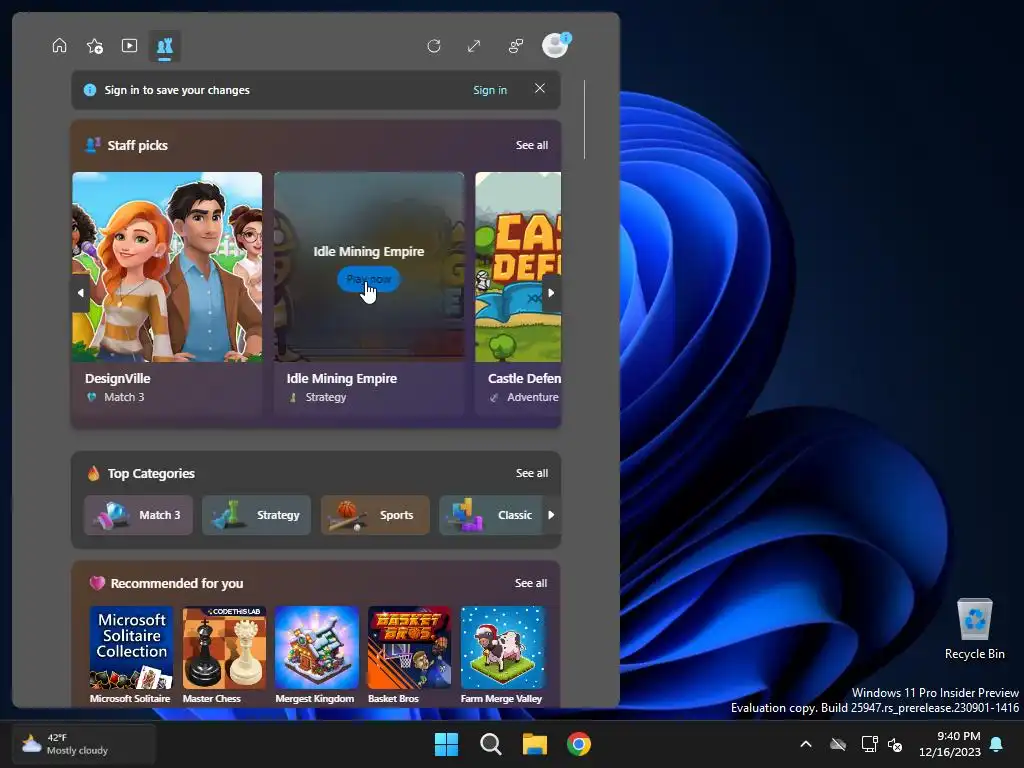Viewport: 1024px width, 768px height.
Task: Open Castle Defense game thumbnail
Action: [x=518, y=266]
